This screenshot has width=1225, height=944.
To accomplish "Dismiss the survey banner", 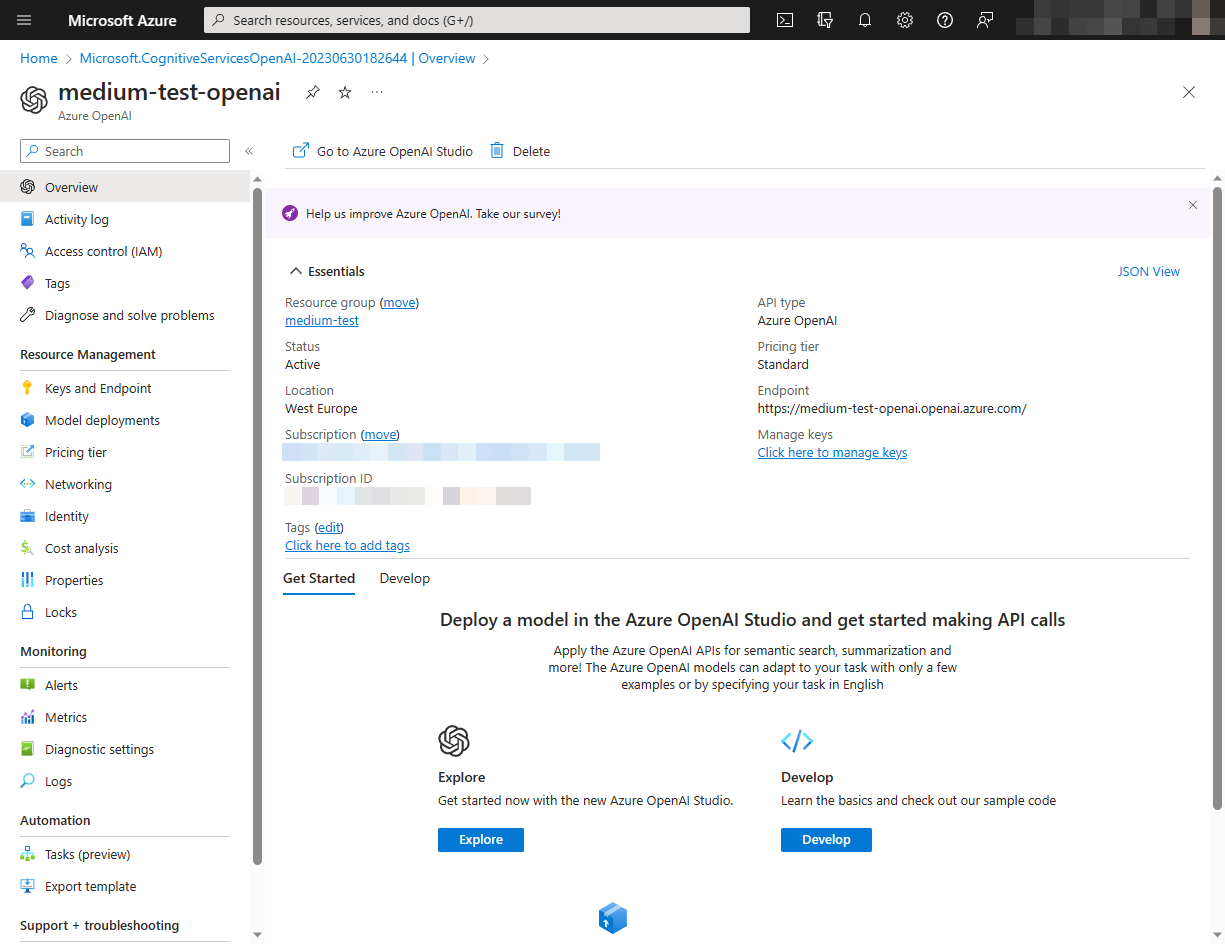I will (x=1192, y=205).
